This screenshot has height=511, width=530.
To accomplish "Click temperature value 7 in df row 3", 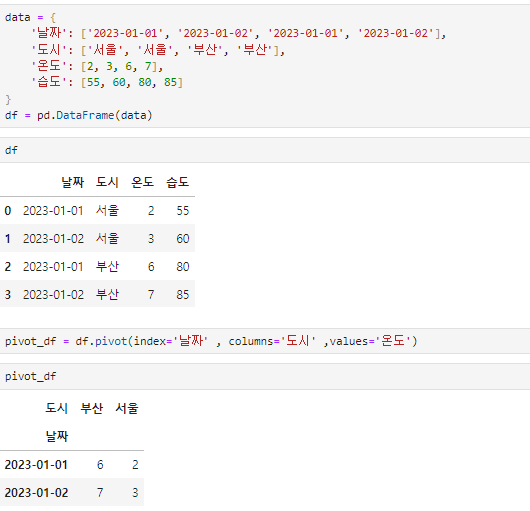I will tap(151, 295).
